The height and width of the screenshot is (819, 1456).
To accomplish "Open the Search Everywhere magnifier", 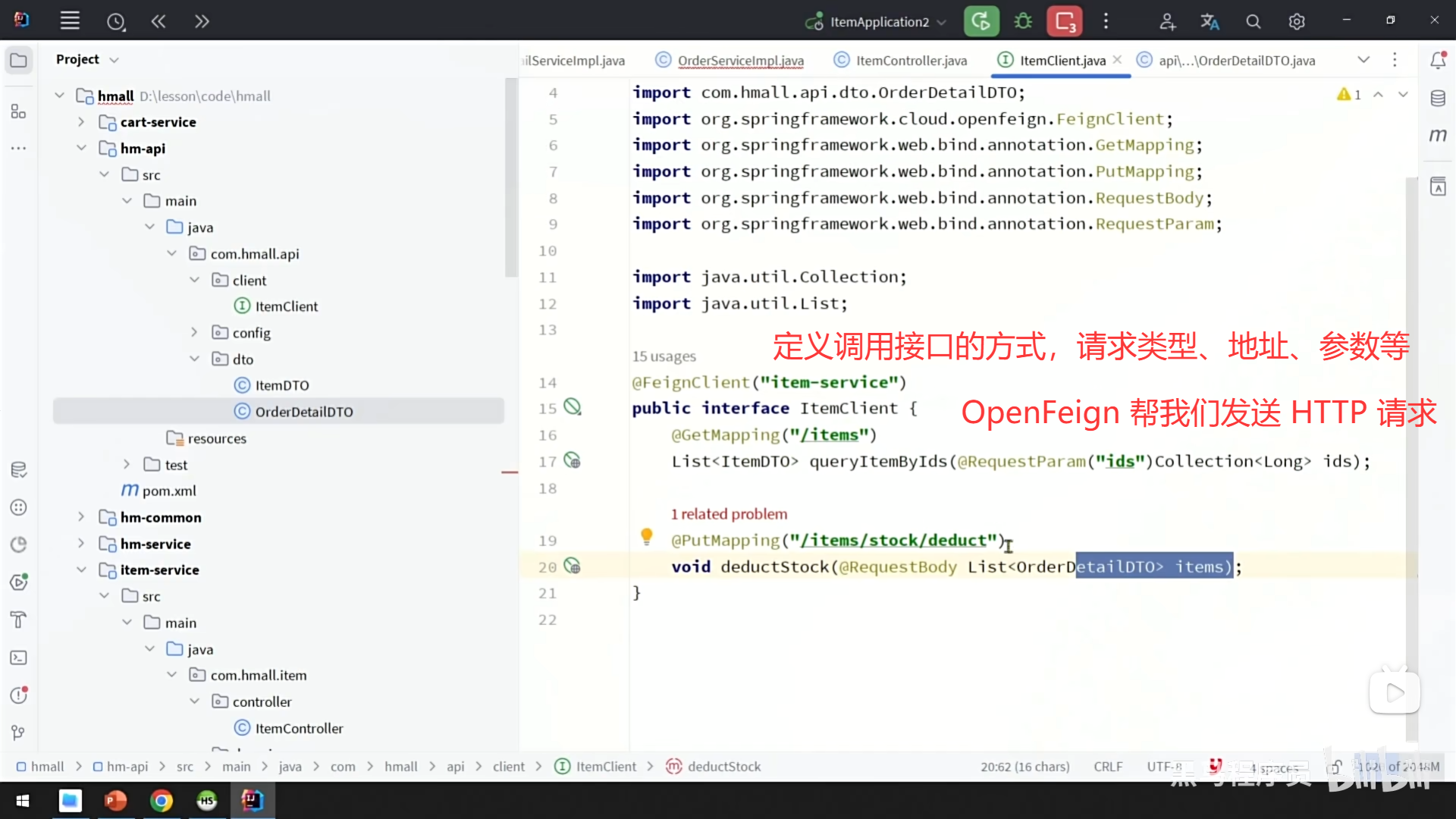I will click(x=1253, y=22).
